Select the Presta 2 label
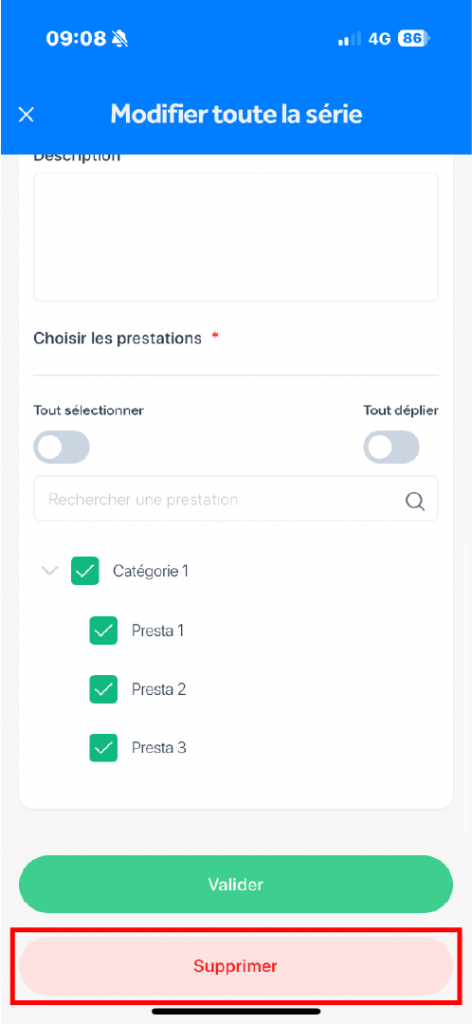The height and width of the screenshot is (1024, 472). click(x=159, y=689)
